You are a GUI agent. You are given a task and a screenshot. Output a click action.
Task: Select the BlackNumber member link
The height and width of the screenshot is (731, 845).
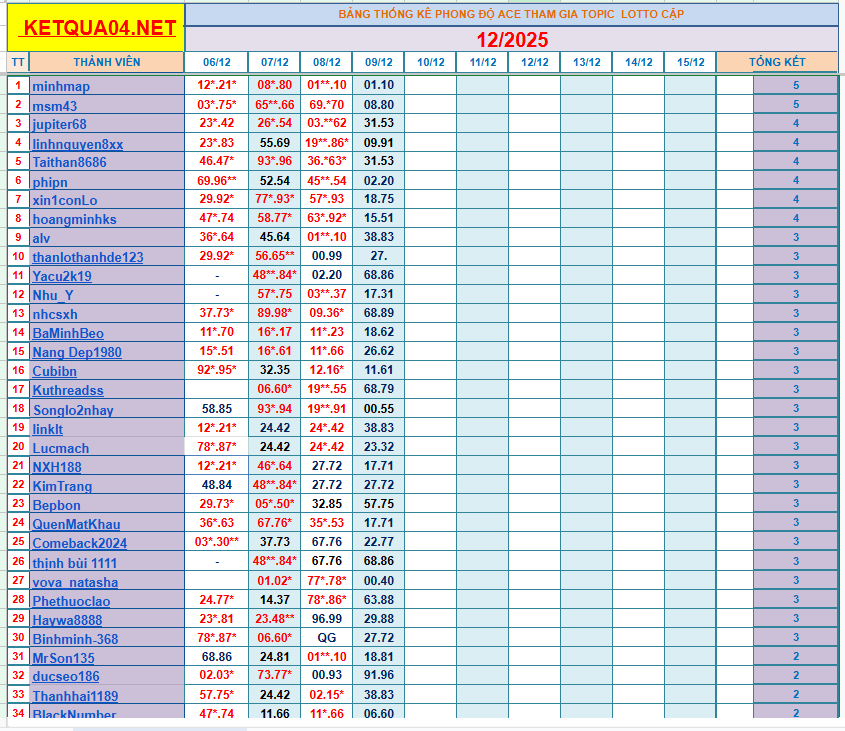coord(71,715)
